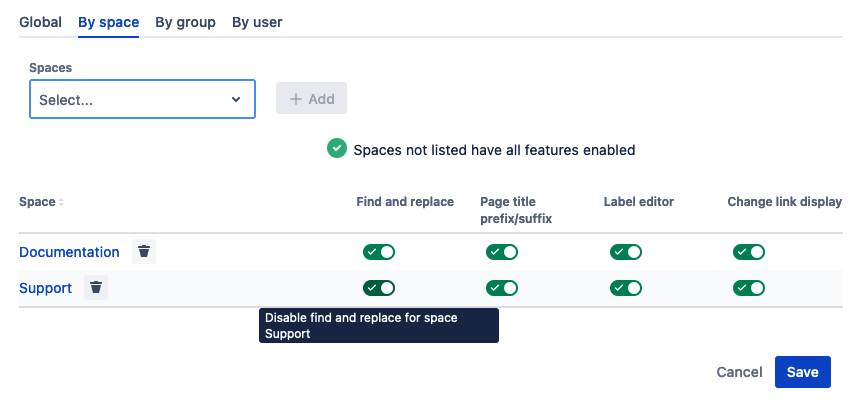Click the Save button
Image resolution: width=862 pixels, height=407 pixels.
click(x=802, y=372)
